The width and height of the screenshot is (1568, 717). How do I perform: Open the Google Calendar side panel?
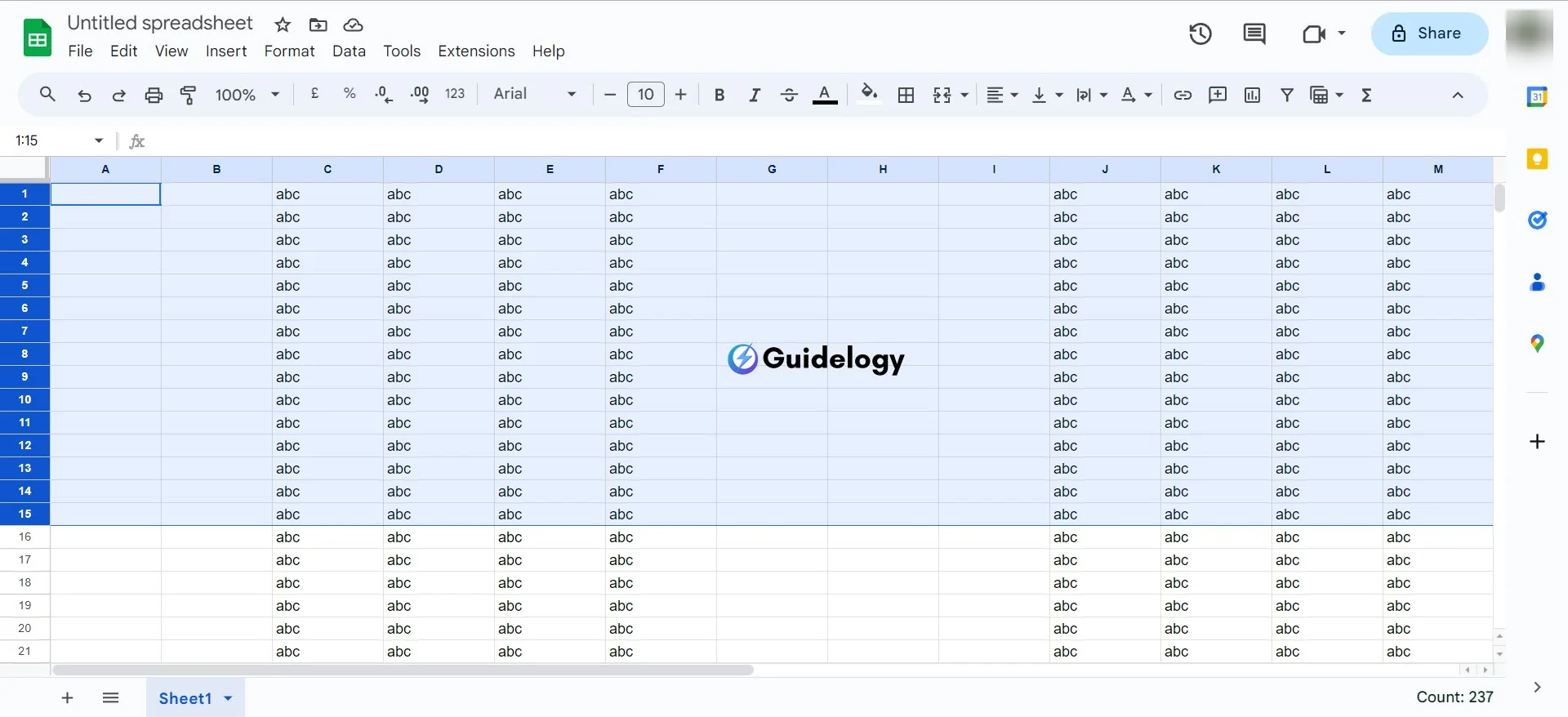tap(1537, 96)
